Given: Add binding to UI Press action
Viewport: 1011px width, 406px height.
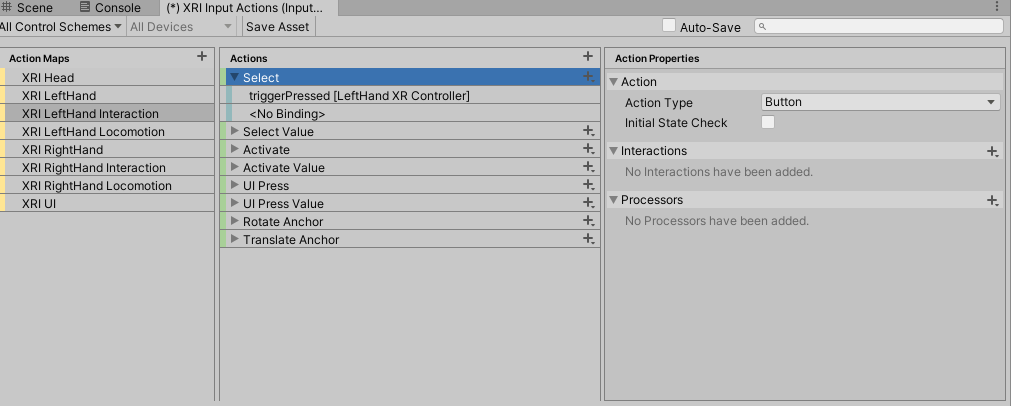Looking at the screenshot, I should point(589,185).
